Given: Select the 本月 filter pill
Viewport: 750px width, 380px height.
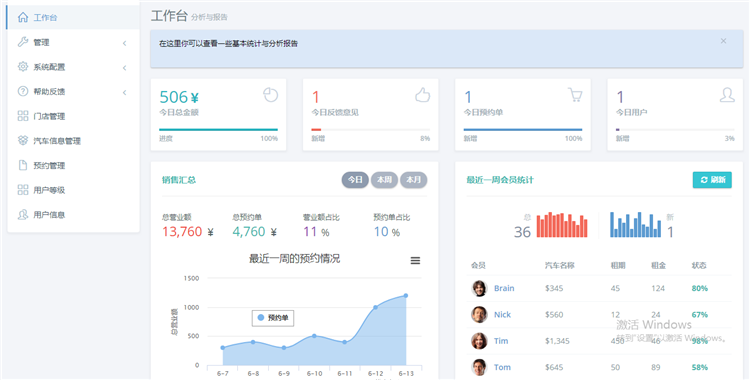Looking at the screenshot, I should pyautogui.click(x=413, y=180).
